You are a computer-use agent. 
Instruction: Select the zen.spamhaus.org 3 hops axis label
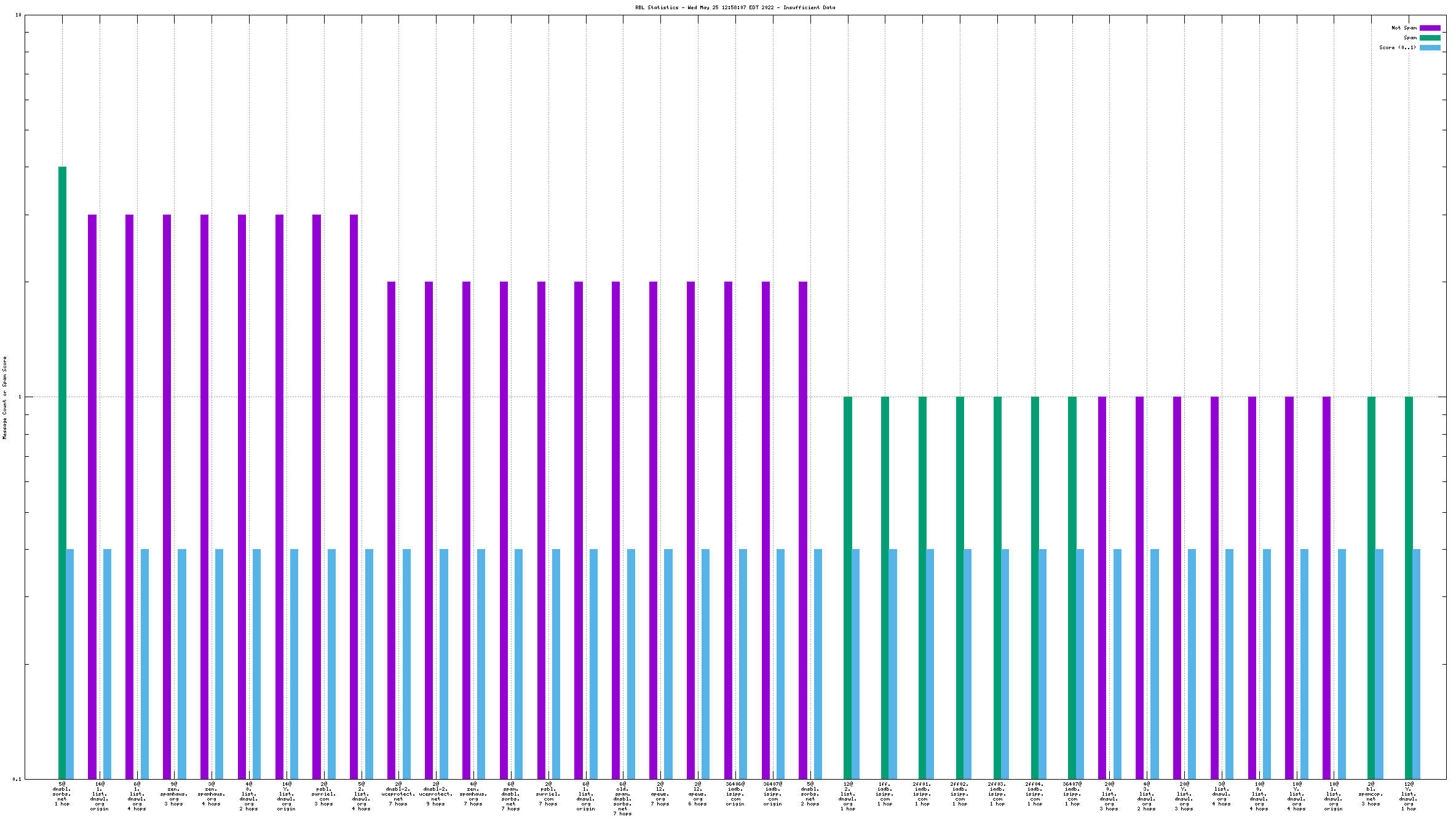(174, 794)
